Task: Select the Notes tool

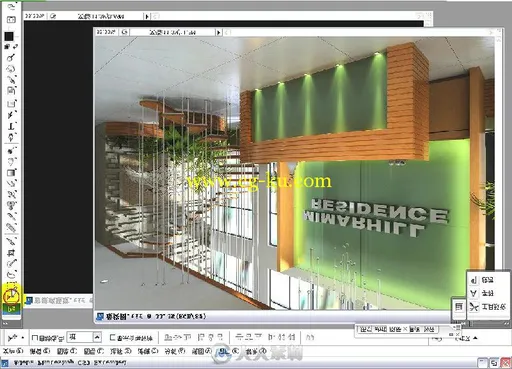Action: click(x=11, y=91)
